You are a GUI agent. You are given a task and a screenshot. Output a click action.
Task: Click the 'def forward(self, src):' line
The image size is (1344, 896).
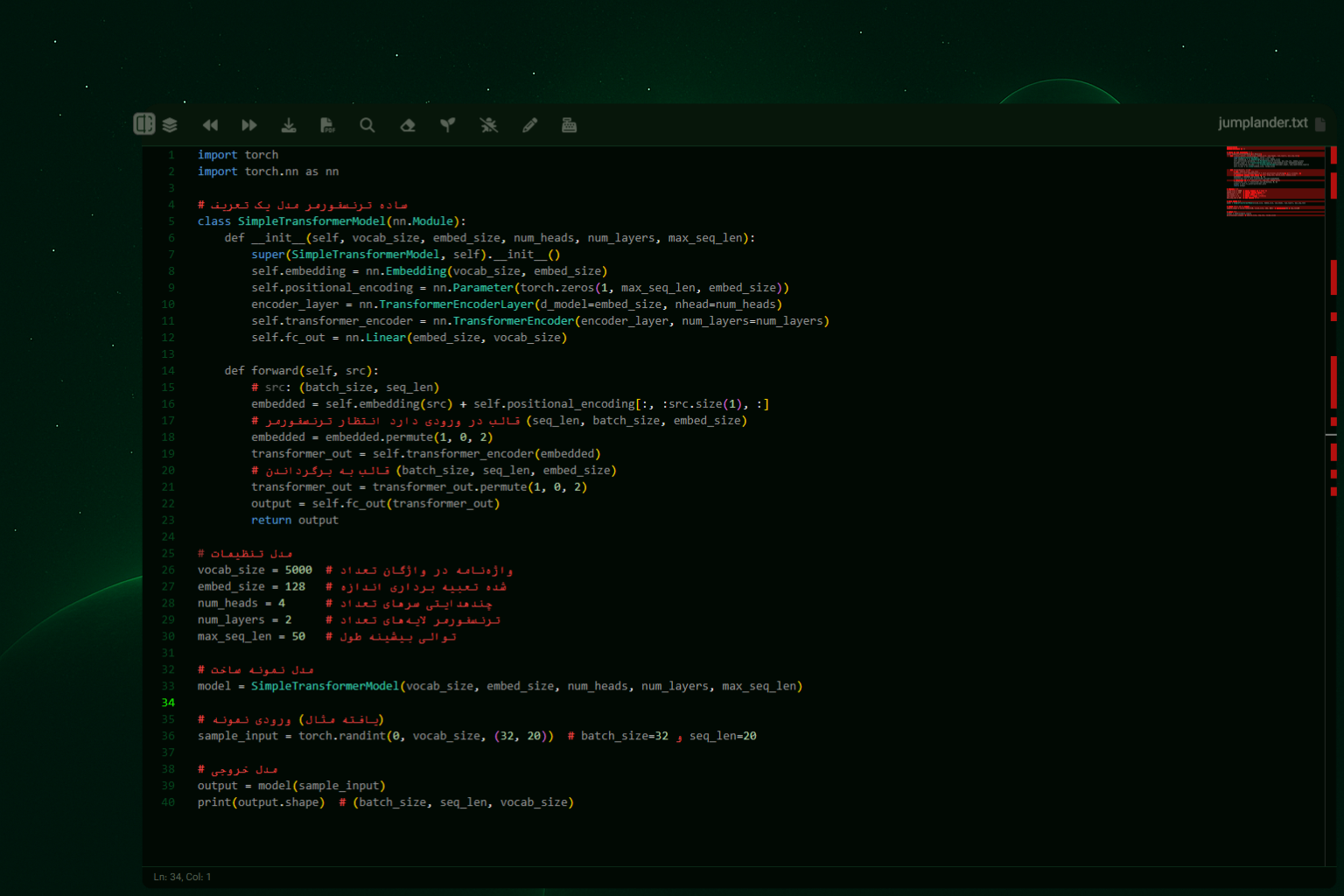pyautogui.click(x=301, y=371)
